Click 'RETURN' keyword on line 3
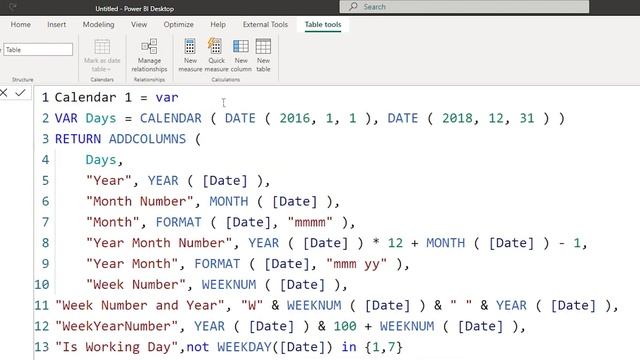The width and height of the screenshot is (640, 360). coord(78,139)
